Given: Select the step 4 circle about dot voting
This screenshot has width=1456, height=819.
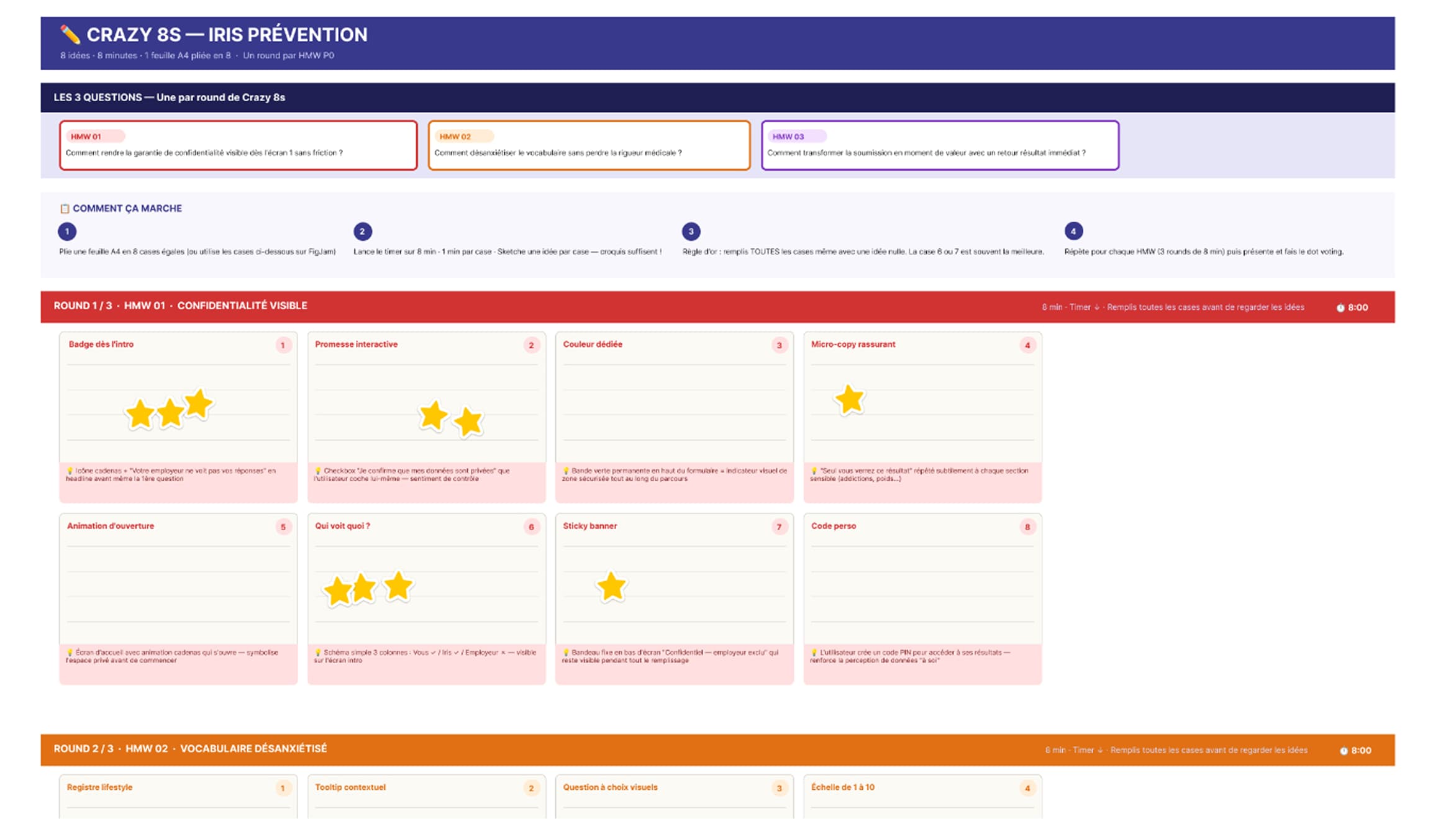Looking at the screenshot, I should 1073,232.
